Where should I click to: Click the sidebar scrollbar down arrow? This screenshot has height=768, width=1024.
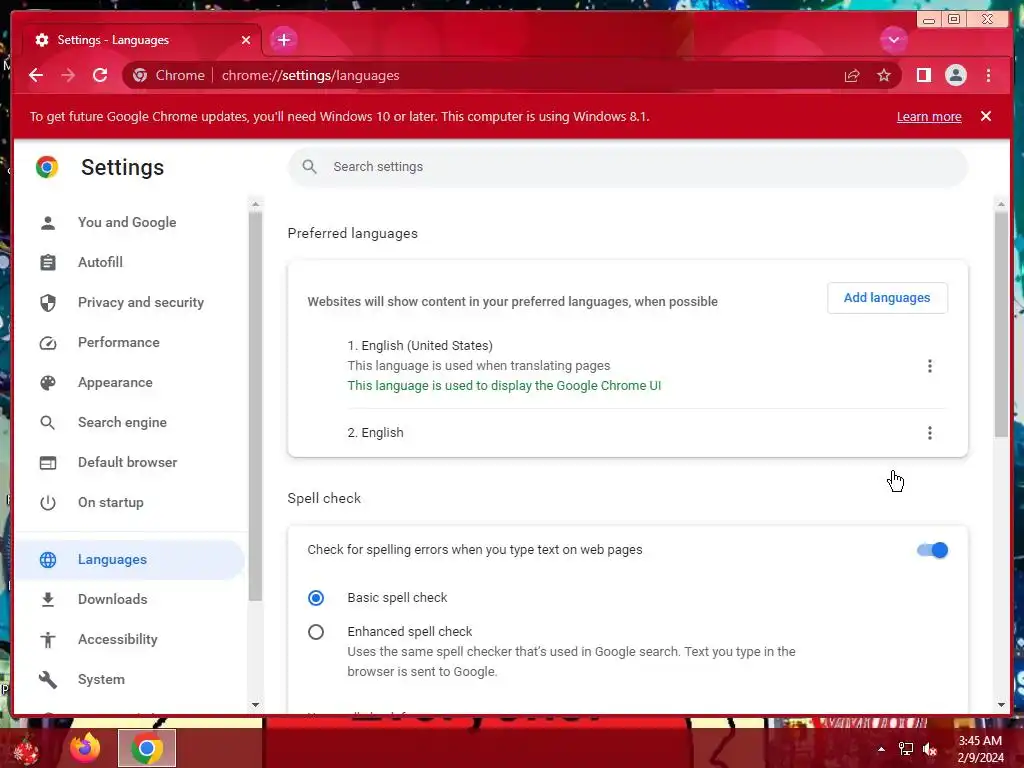pos(255,705)
